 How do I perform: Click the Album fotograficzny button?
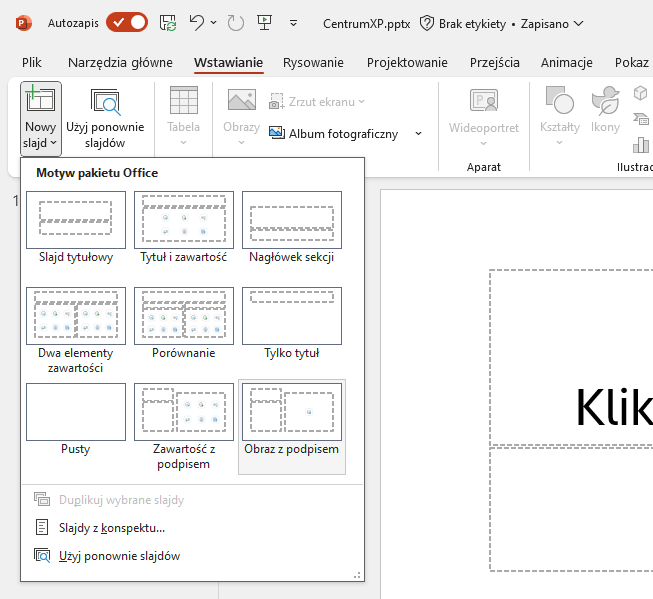[334, 134]
